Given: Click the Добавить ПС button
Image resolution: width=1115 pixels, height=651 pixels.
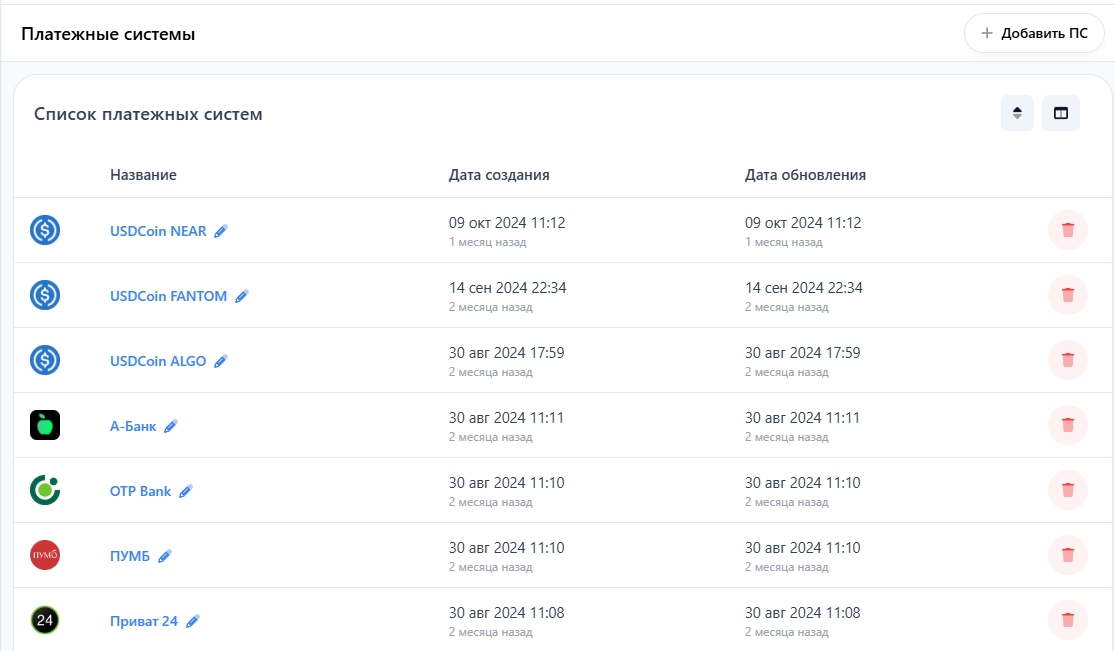Looking at the screenshot, I should [x=1034, y=33].
